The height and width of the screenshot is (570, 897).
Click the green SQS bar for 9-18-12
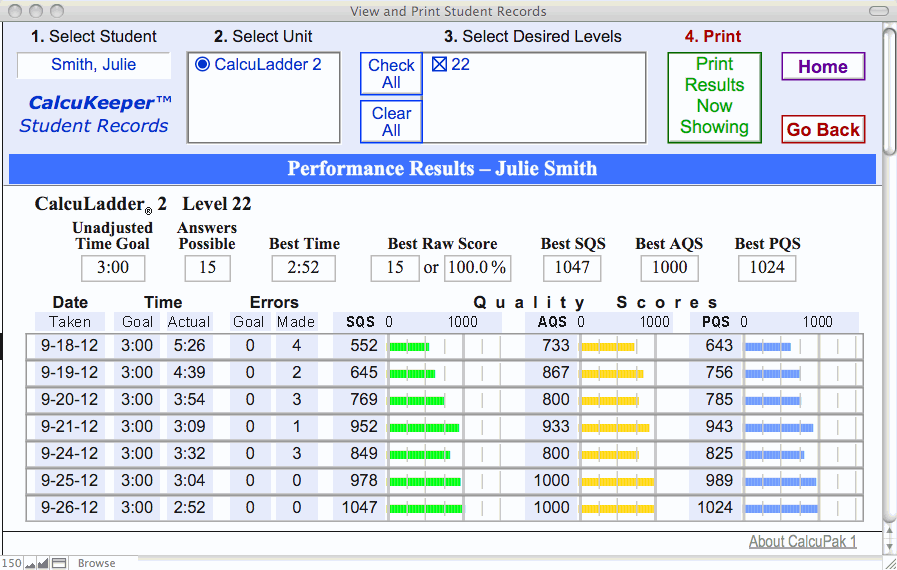pos(409,347)
